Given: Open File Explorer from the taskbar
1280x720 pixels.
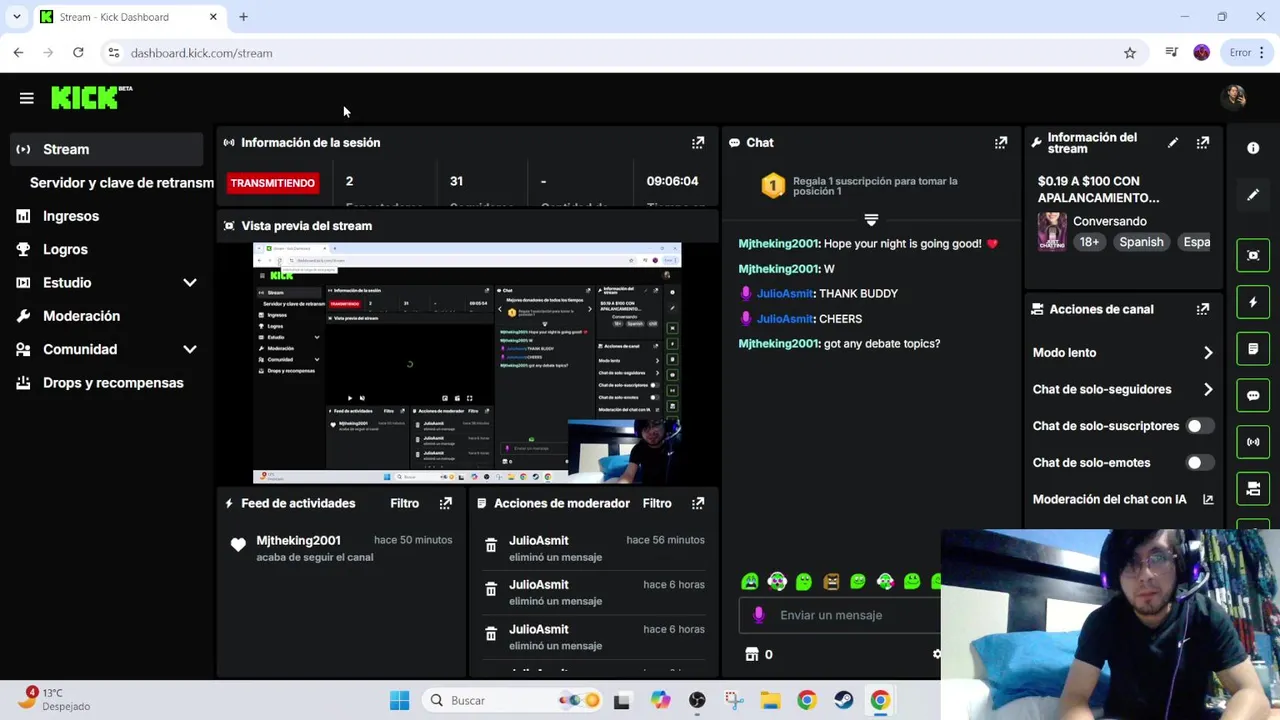Looking at the screenshot, I should pos(770,700).
